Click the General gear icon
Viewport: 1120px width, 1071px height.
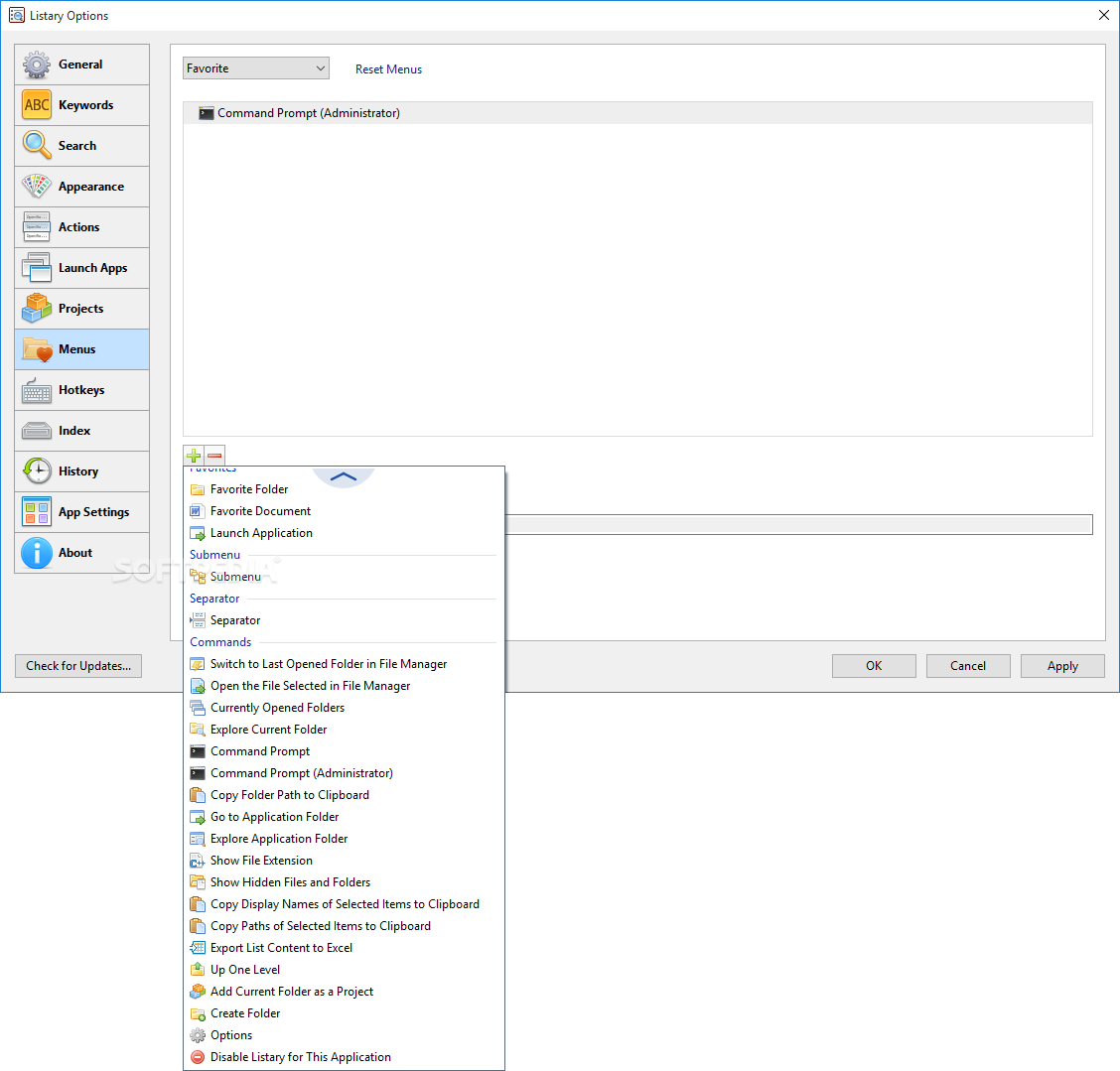tap(37, 65)
